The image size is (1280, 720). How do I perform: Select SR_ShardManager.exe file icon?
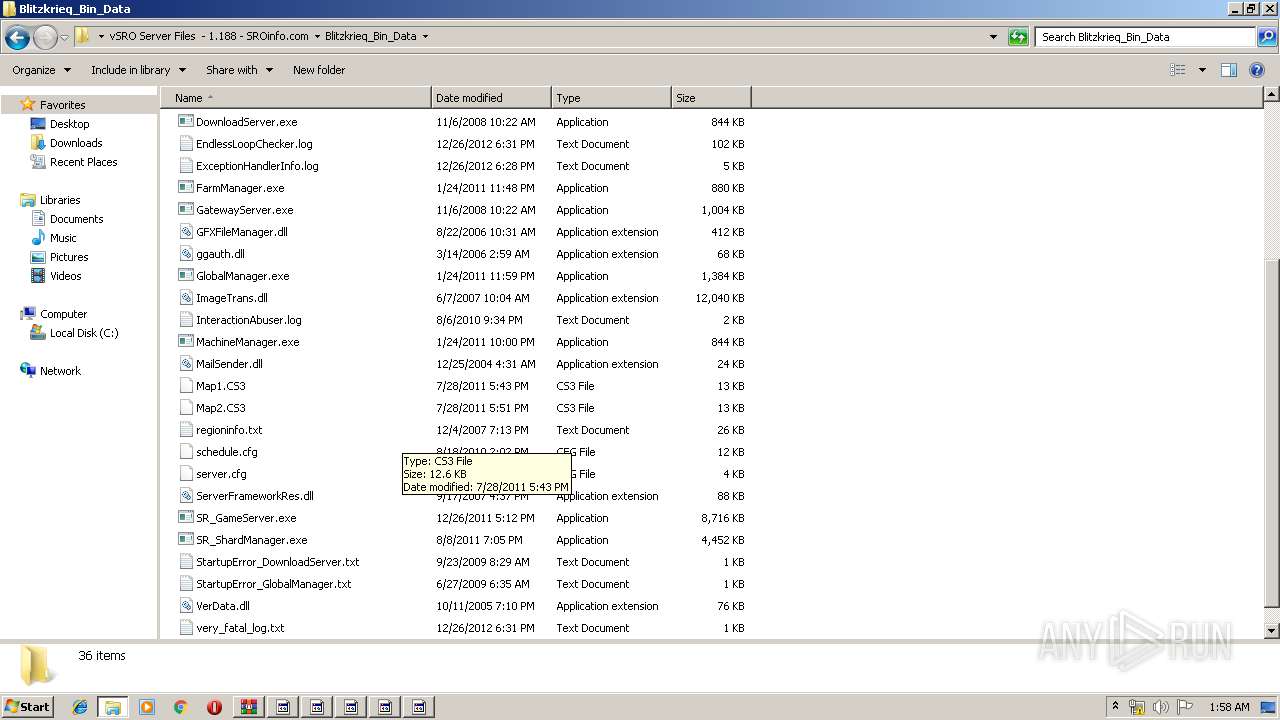[x=185, y=539]
